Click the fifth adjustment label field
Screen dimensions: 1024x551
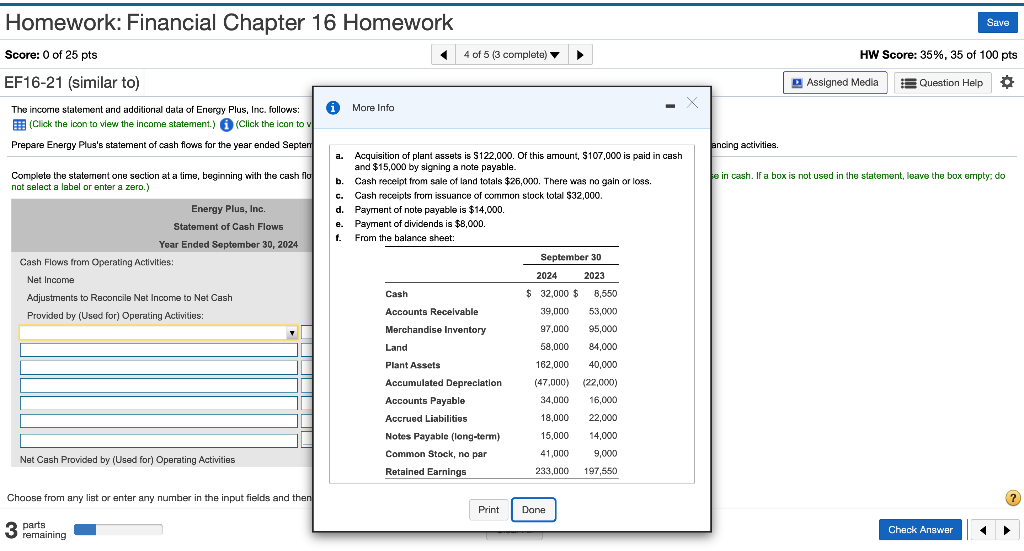click(159, 403)
